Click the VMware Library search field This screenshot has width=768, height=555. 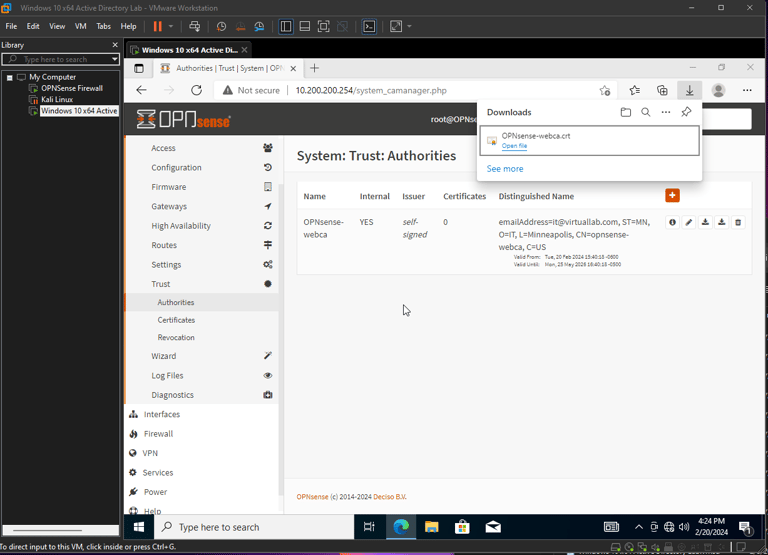(61, 59)
